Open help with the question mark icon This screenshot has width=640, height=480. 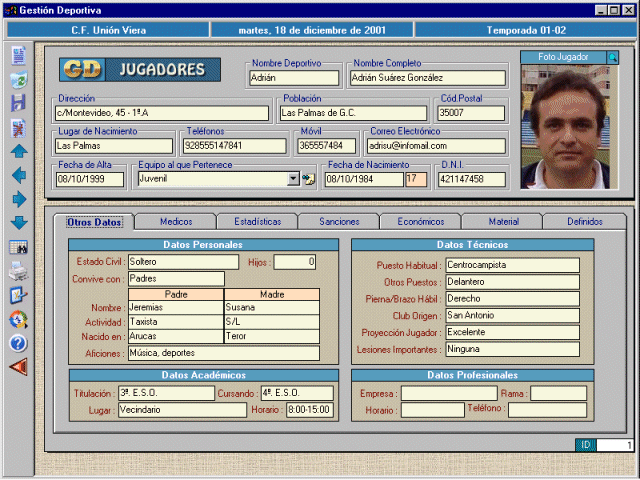pos(18,344)
